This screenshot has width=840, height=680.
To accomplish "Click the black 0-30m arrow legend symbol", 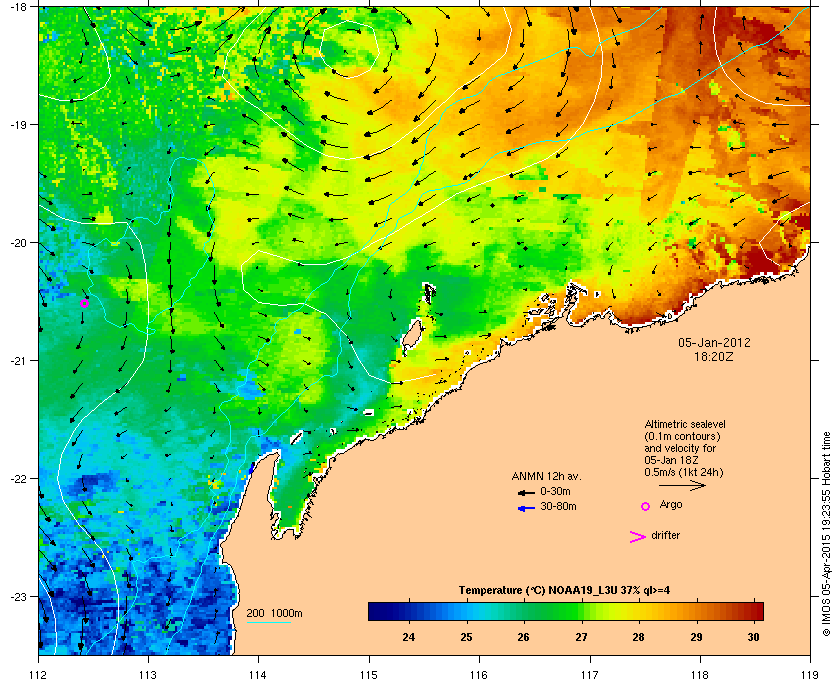I will pos(526,492).
